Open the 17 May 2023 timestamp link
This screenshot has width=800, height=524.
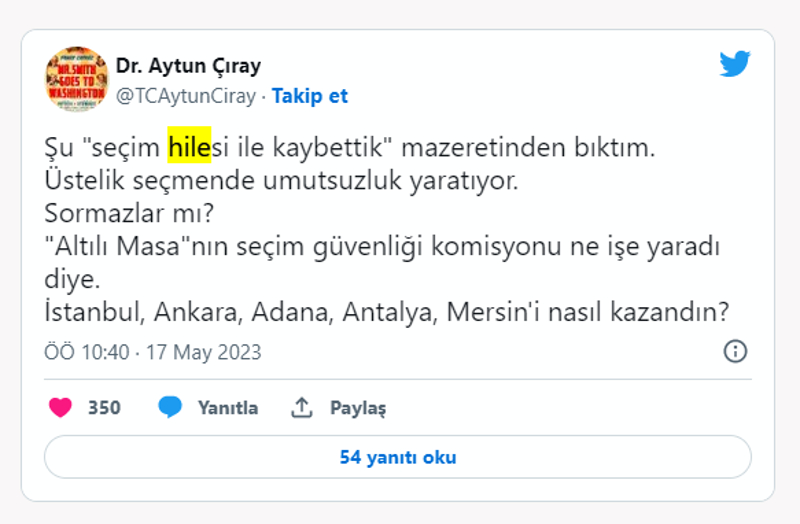pyautogui.click(x=203, y=352)
